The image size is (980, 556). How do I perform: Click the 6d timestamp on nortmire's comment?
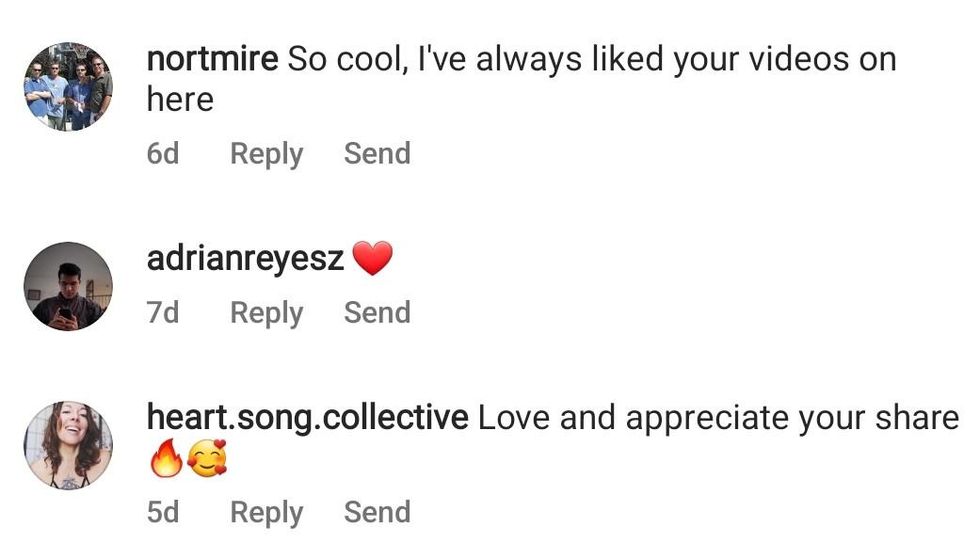click(163, 154)
